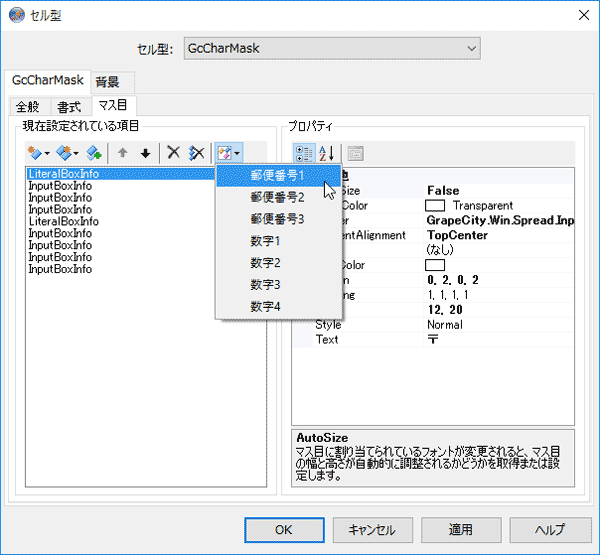Click the app icon in the title bar

click(x=16, y=15)
